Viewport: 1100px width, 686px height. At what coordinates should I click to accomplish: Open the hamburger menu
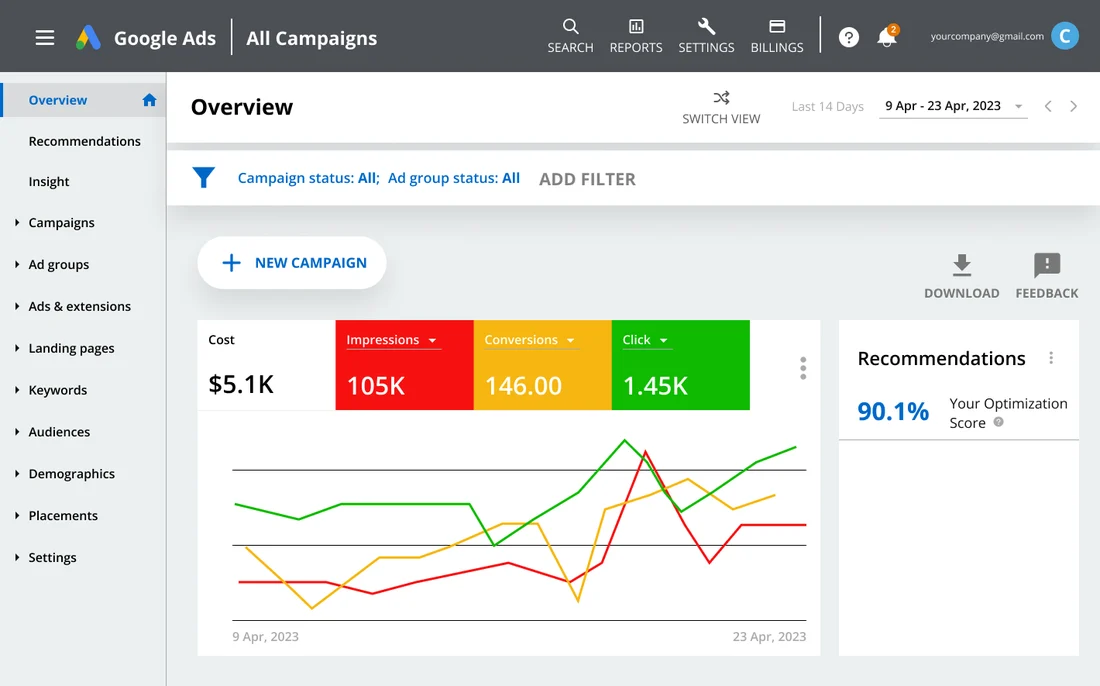click(x=45, y=37)
